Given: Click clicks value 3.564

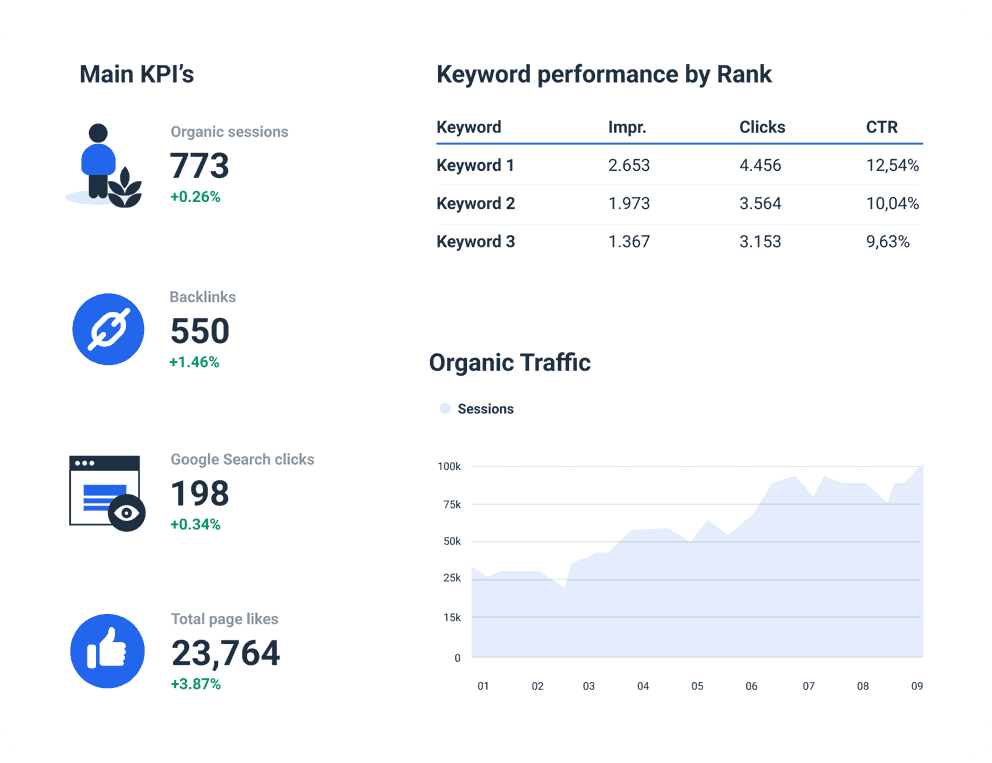Looking at the screenshot, I should 760,203.
